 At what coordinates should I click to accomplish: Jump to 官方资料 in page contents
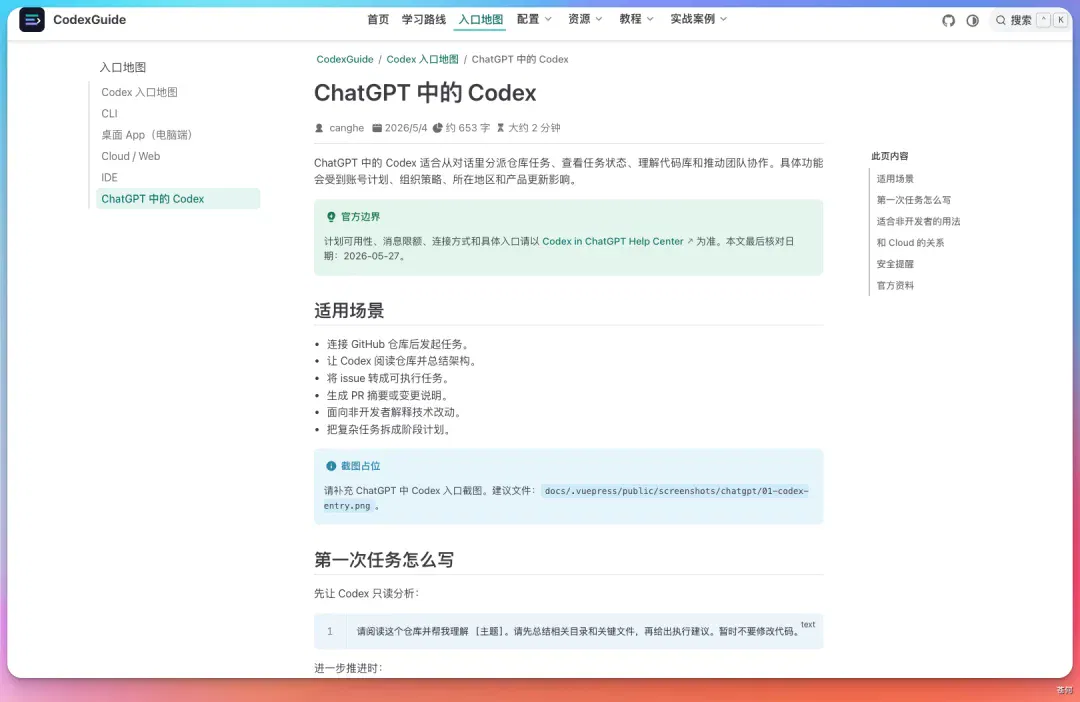(x=895, y=286)
